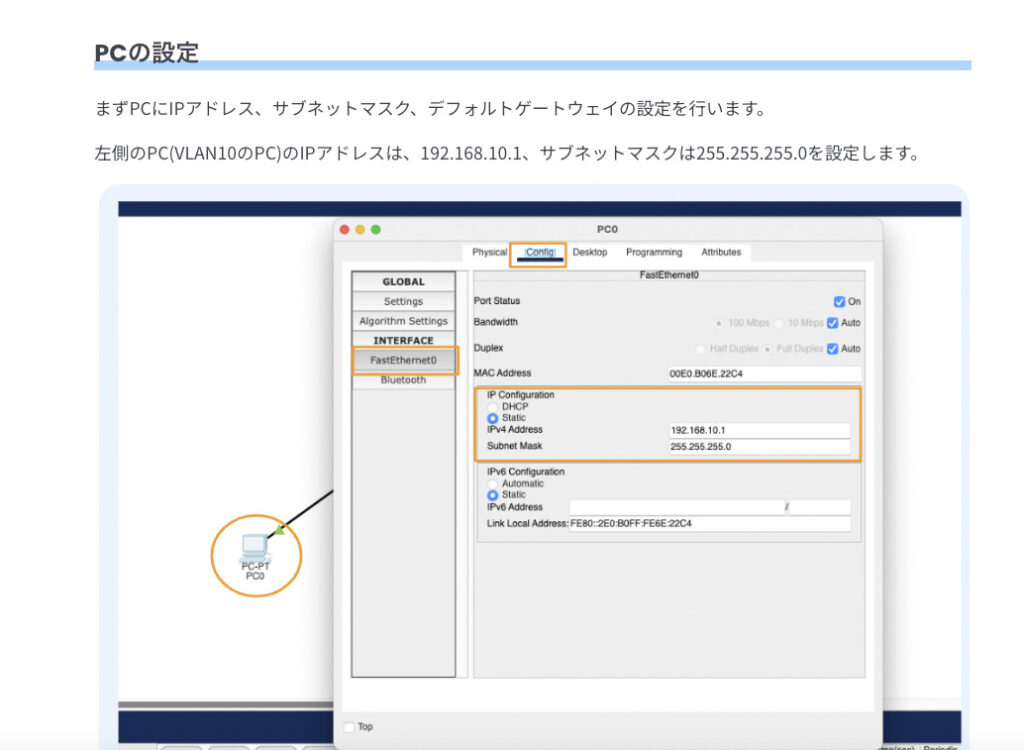The width and height of the screenshot is (1024, 750).
Task: Click the PC0 computer icon in workspace
Action: [x=254, y=546]
